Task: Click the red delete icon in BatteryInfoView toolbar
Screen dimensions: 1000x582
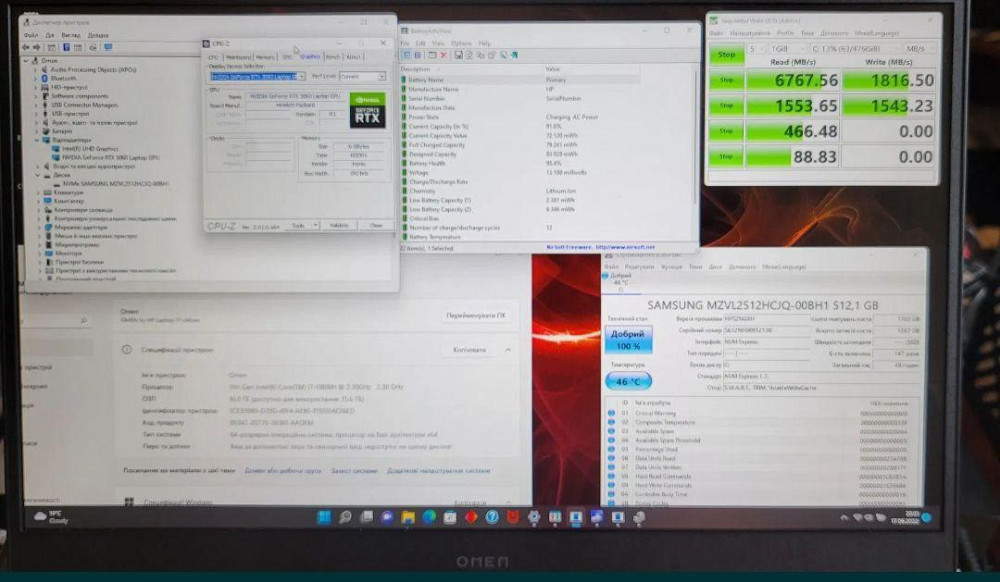Action: [x=443, y=56]
